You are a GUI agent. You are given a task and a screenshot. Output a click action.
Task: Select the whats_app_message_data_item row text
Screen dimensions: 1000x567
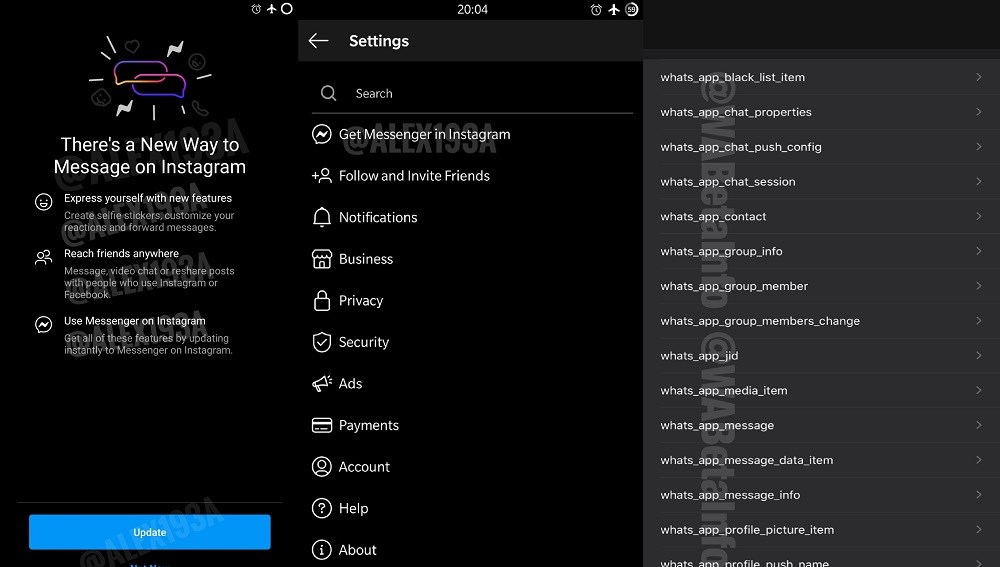(x=747, y=460)
